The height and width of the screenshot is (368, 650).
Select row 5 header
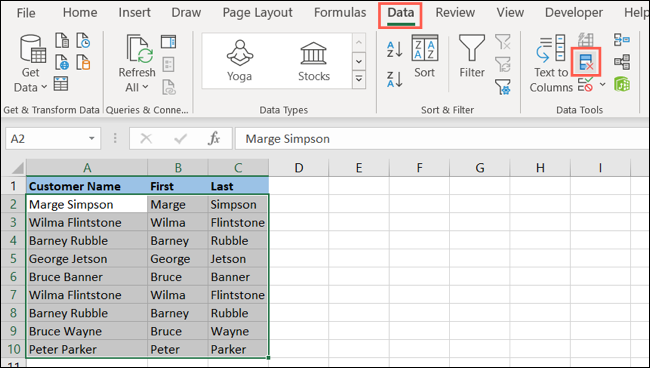13,259
